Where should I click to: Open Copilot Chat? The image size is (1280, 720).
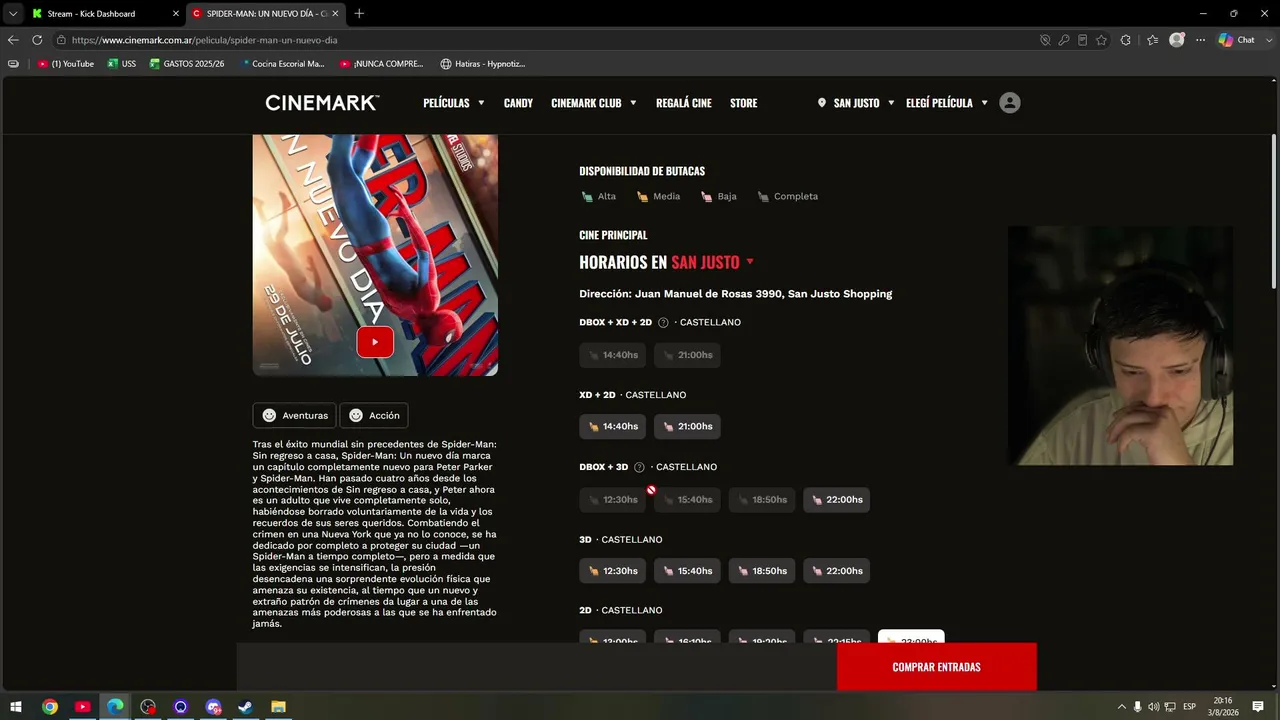coord(1237,40)
